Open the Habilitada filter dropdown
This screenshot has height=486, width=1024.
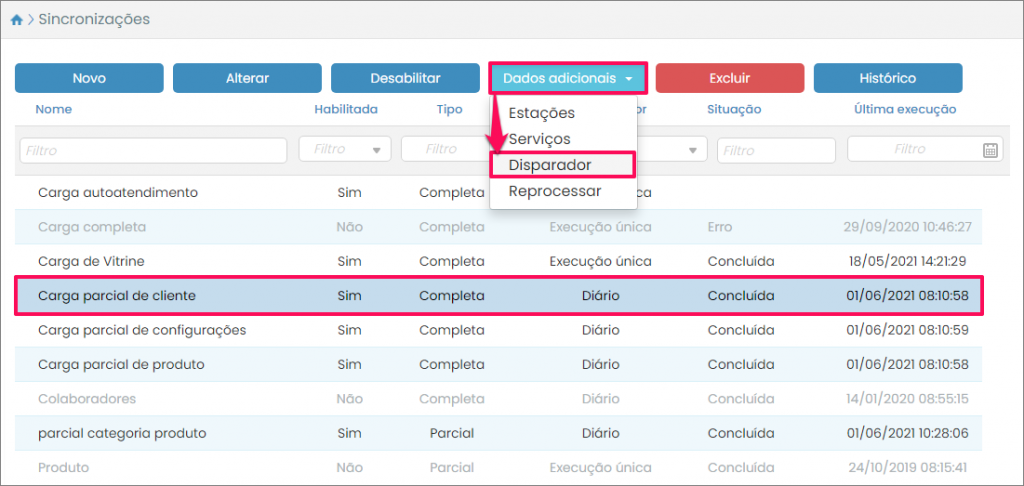pos(345,150)
